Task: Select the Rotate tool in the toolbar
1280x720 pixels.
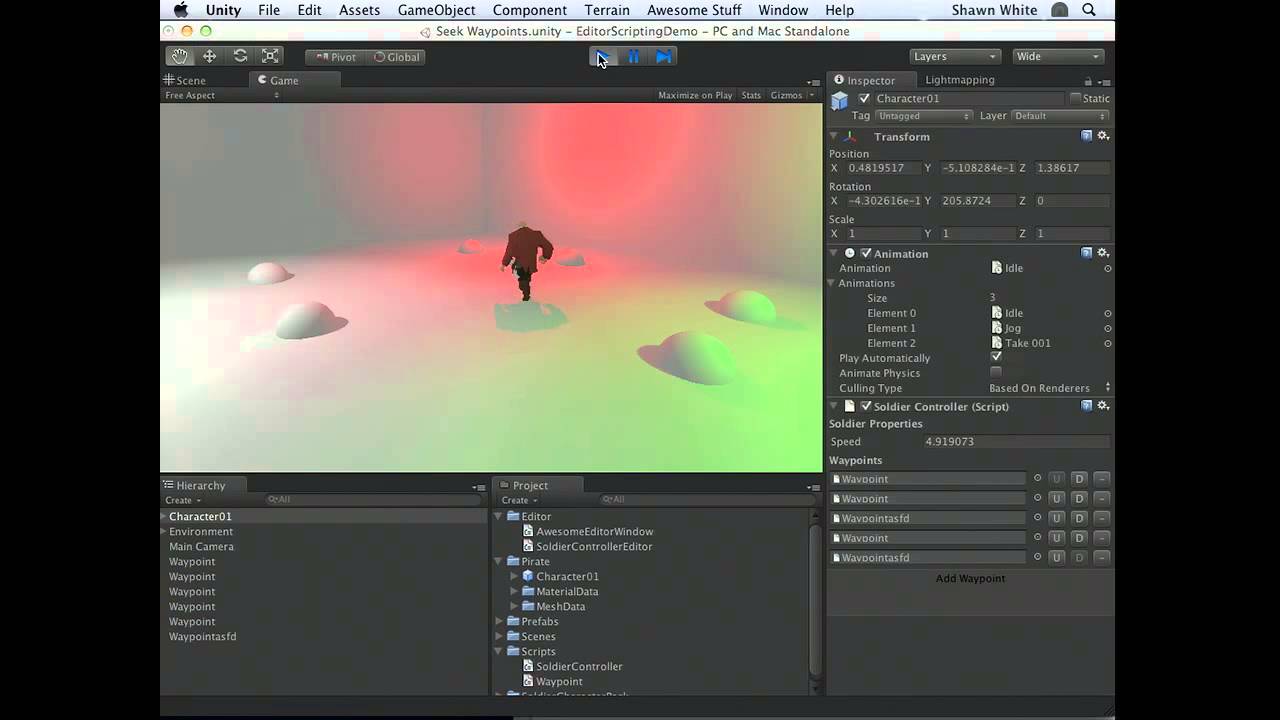Action: click(x=240, y=56)
